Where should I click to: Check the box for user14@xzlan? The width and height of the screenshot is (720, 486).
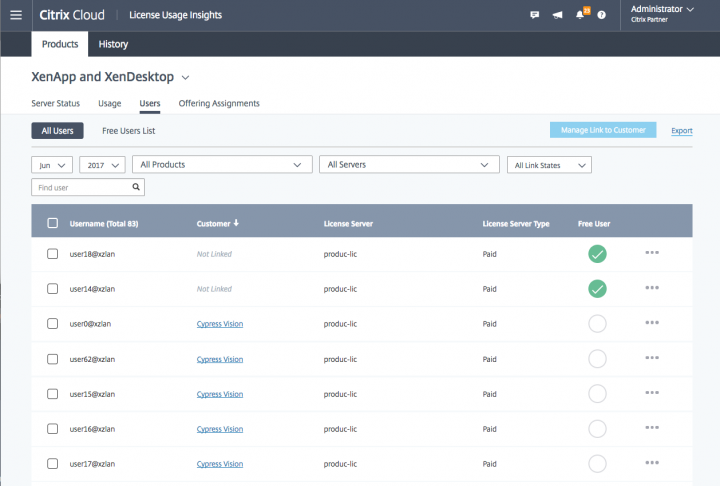pyautogui.click(x=53, y=289)
